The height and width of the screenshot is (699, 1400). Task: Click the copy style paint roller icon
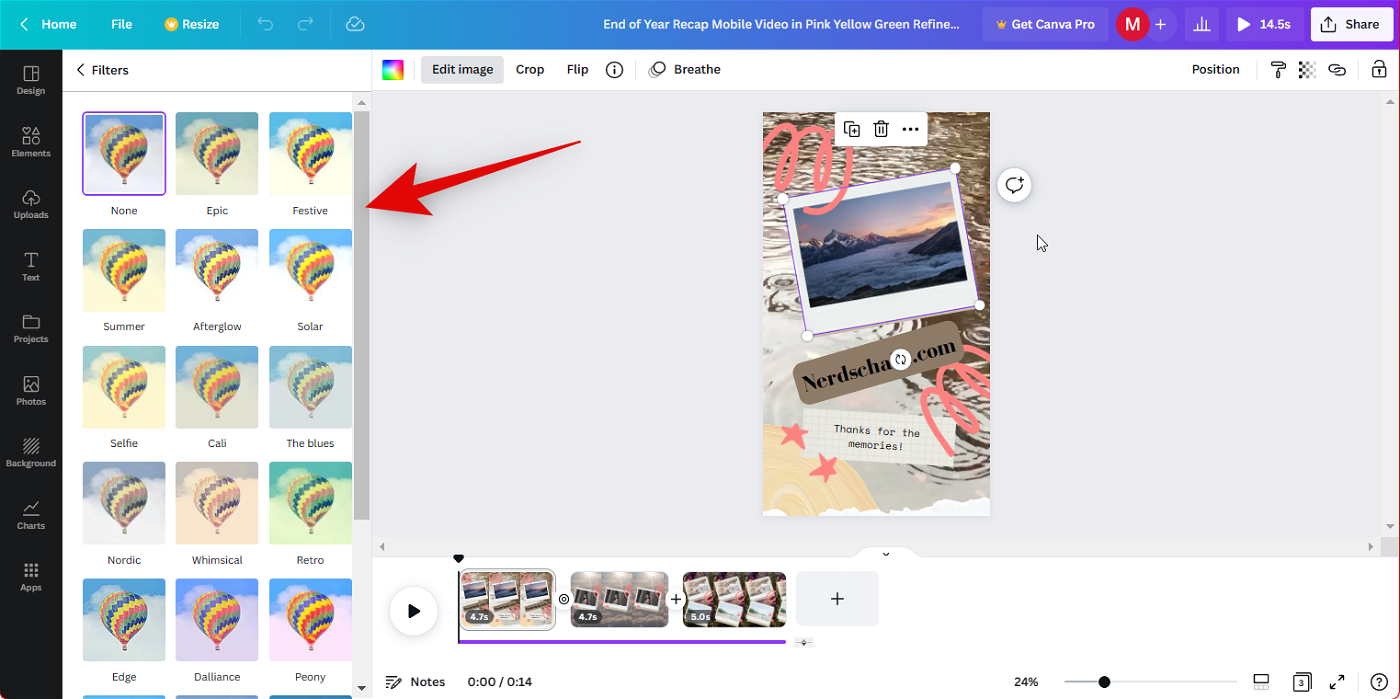click(x=1278, y=69)
